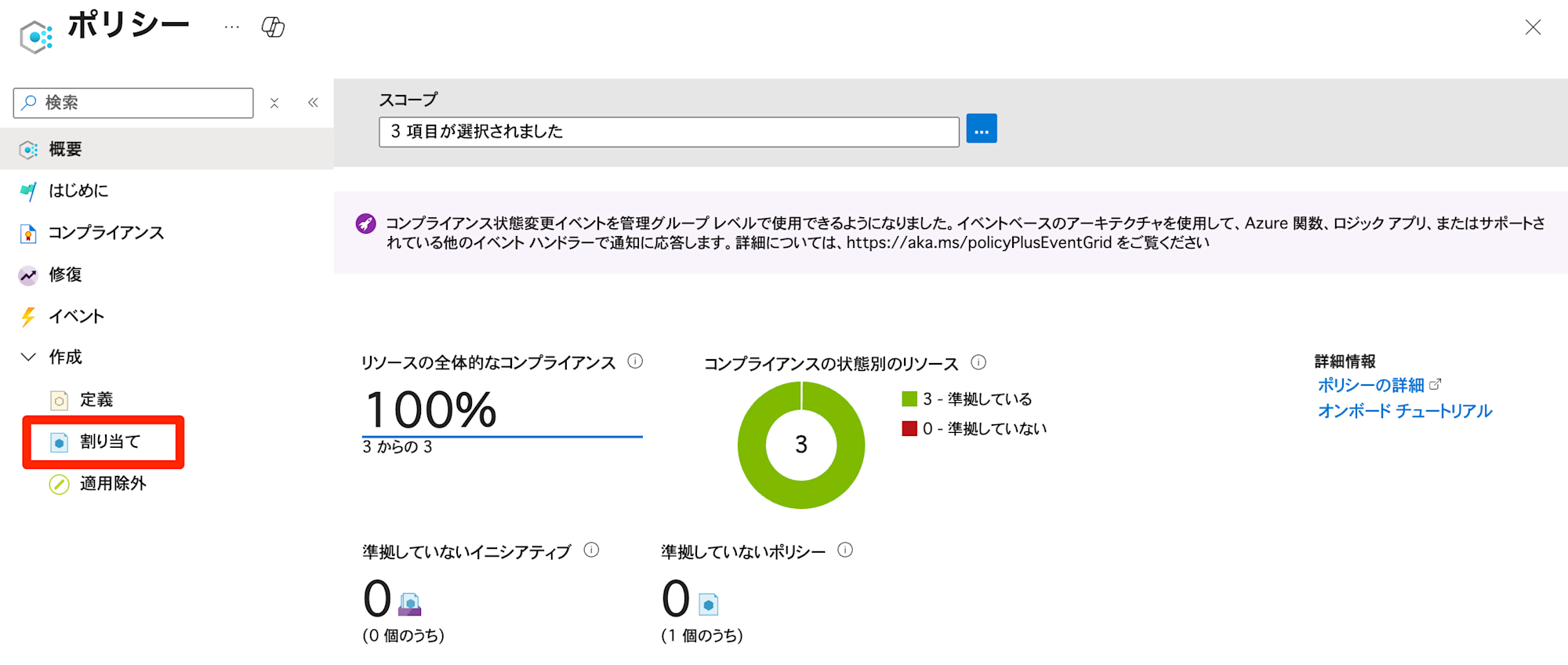1568x665 pixels.
Task: Open the ellipsis more options menu
Action: pyautogui.click(x=231, y=27)
